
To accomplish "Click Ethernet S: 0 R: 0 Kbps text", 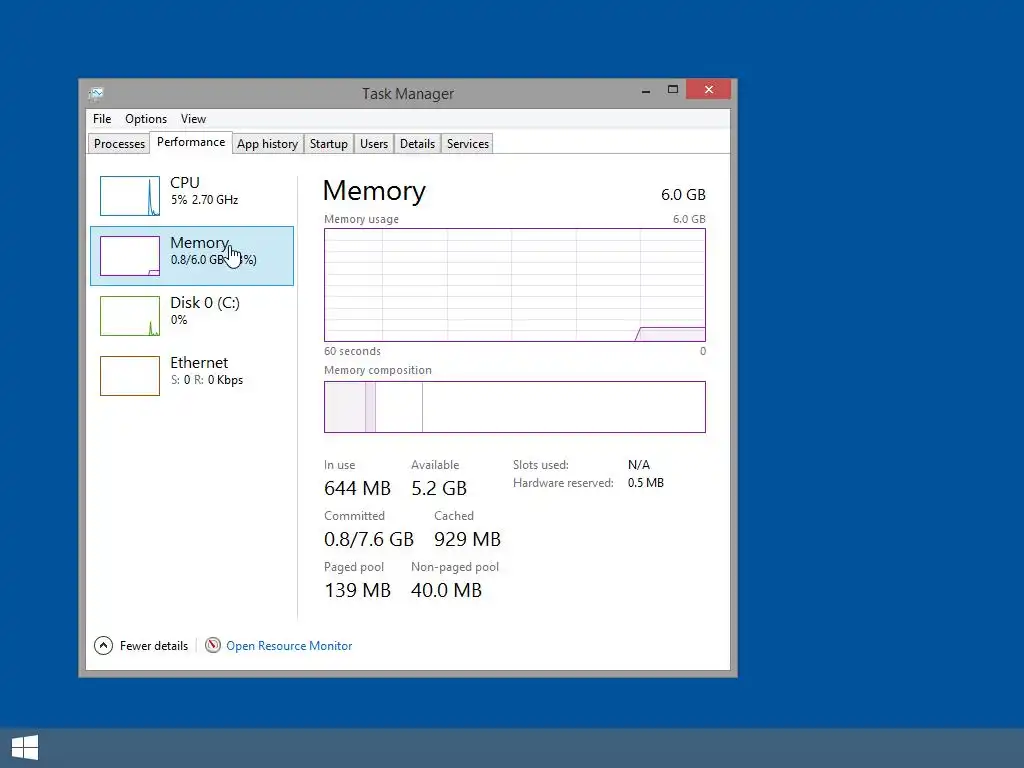I will click(x=206, y=380).
